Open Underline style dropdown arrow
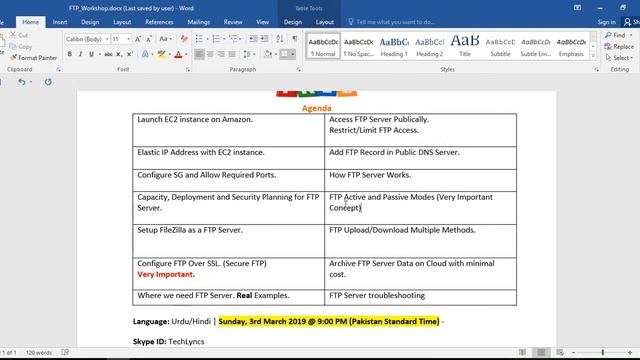 click(100, 54)
